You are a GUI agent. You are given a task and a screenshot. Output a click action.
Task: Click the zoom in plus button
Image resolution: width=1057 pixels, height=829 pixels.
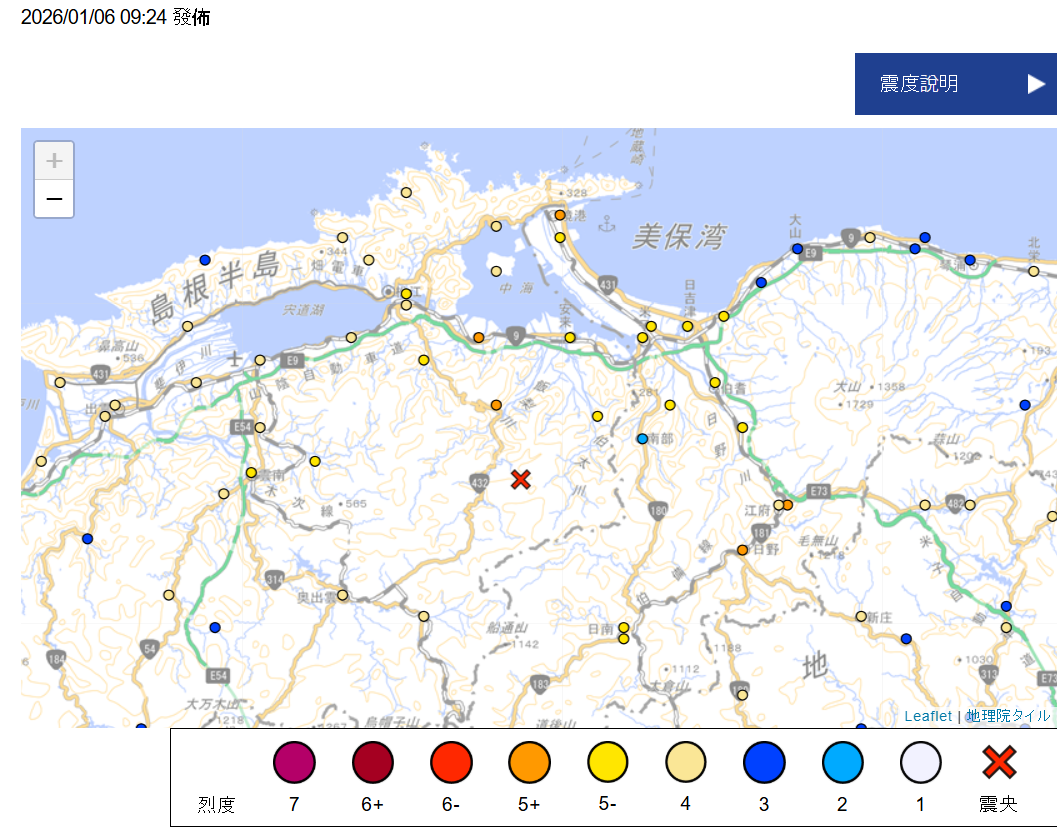(54, 161)
